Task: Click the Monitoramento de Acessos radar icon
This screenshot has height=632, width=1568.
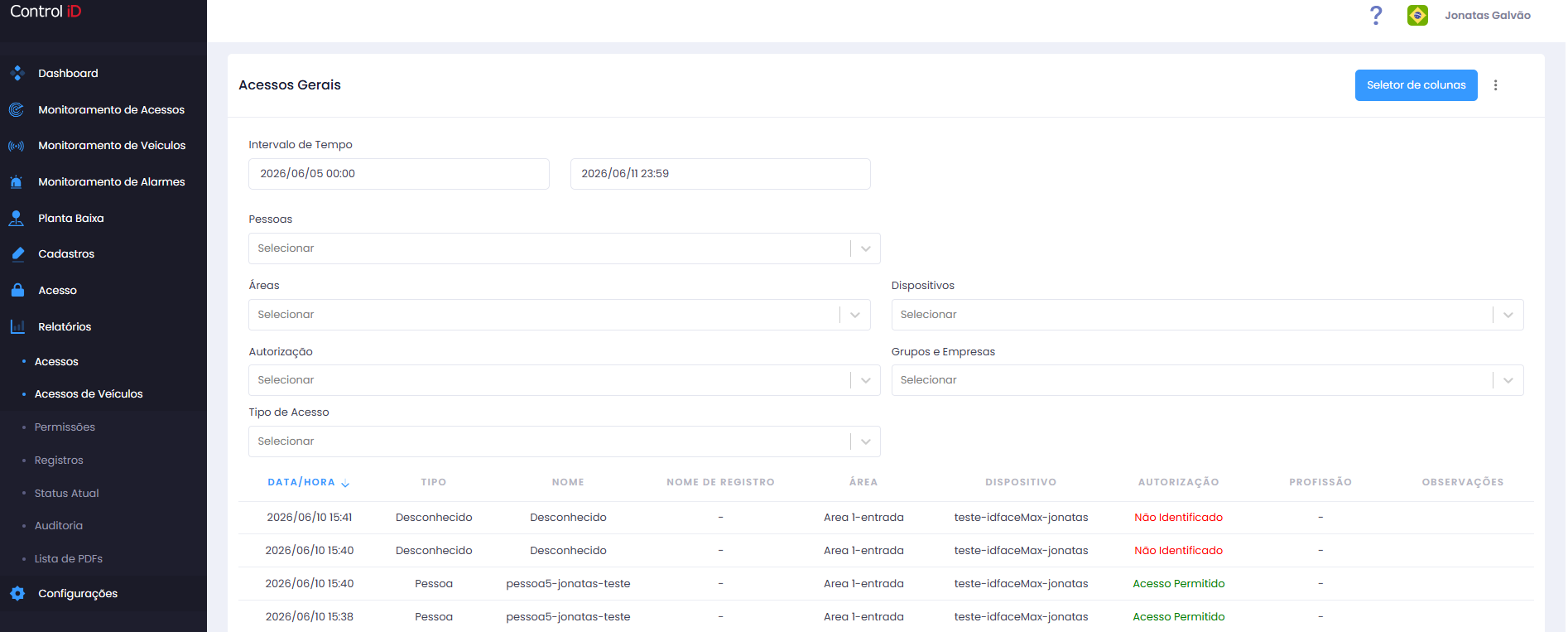Action: tap(17, 109)
